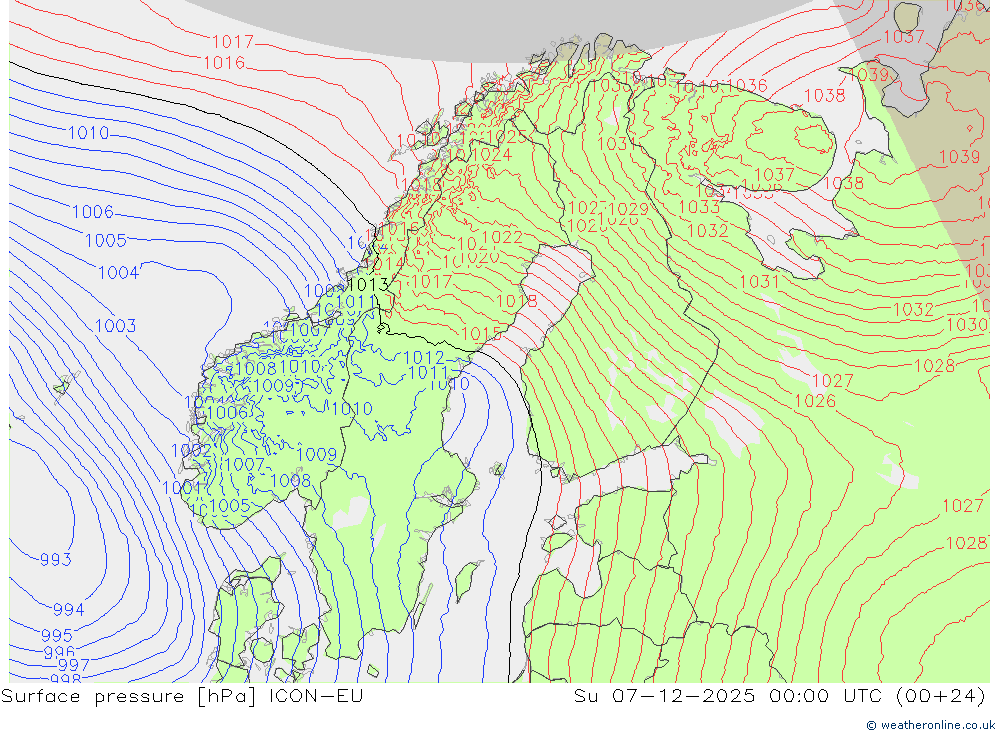The image size is (1000, 733).
Task: Click the blue 994 isobar label
Action: (x=68, y=610)
